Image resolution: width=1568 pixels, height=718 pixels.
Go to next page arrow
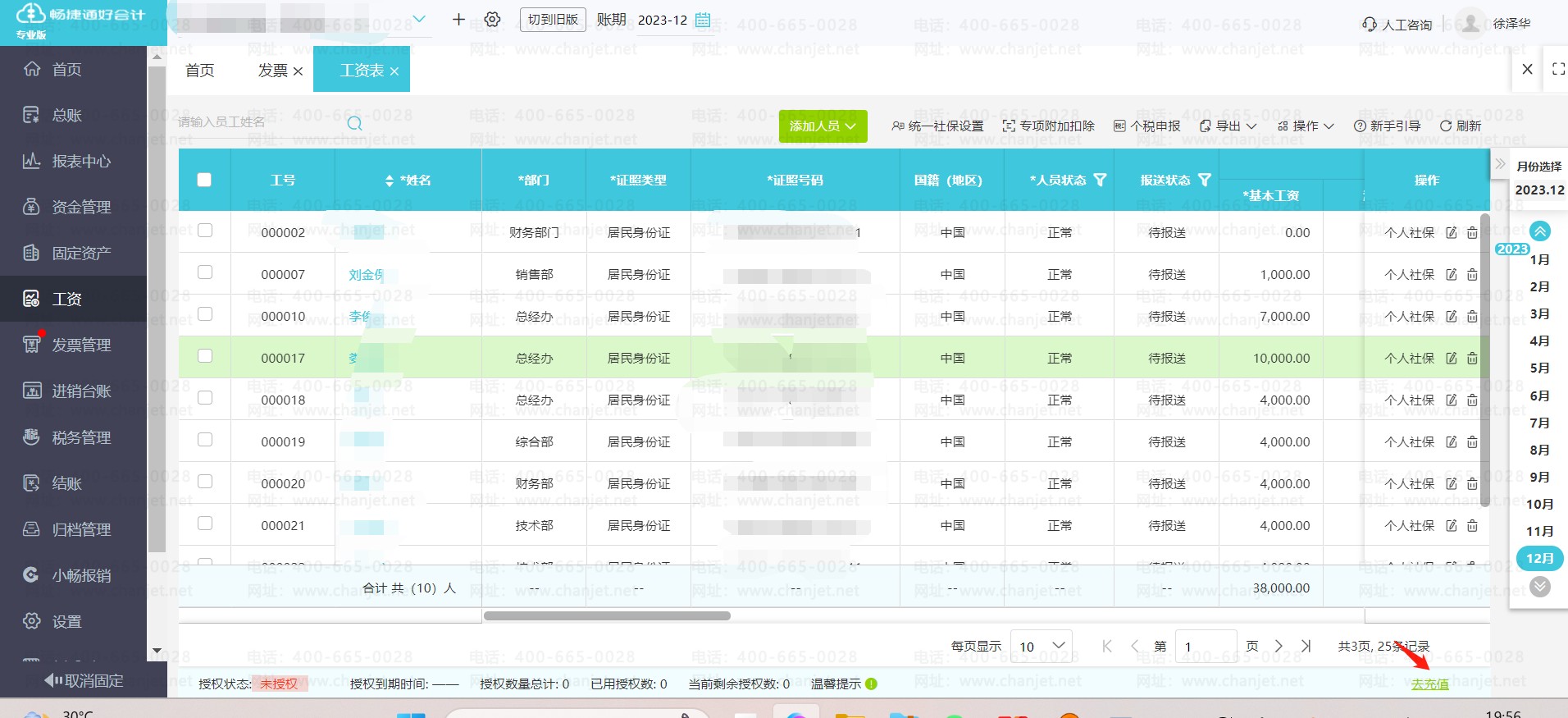1279,647
